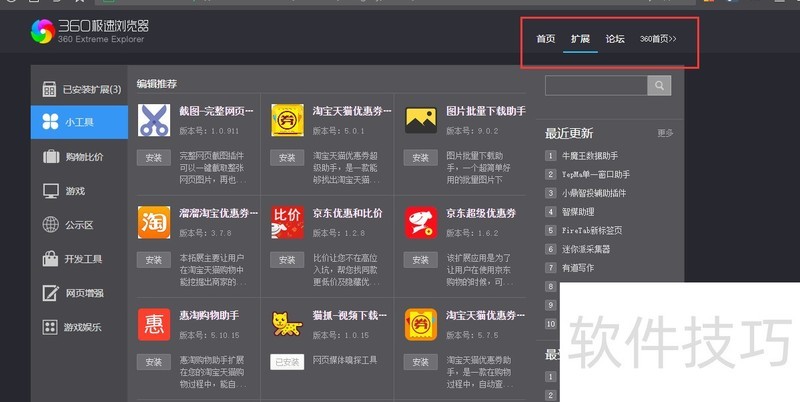
Task: Click 已安装 button for 猫抓
Action: tap(287, 362)
